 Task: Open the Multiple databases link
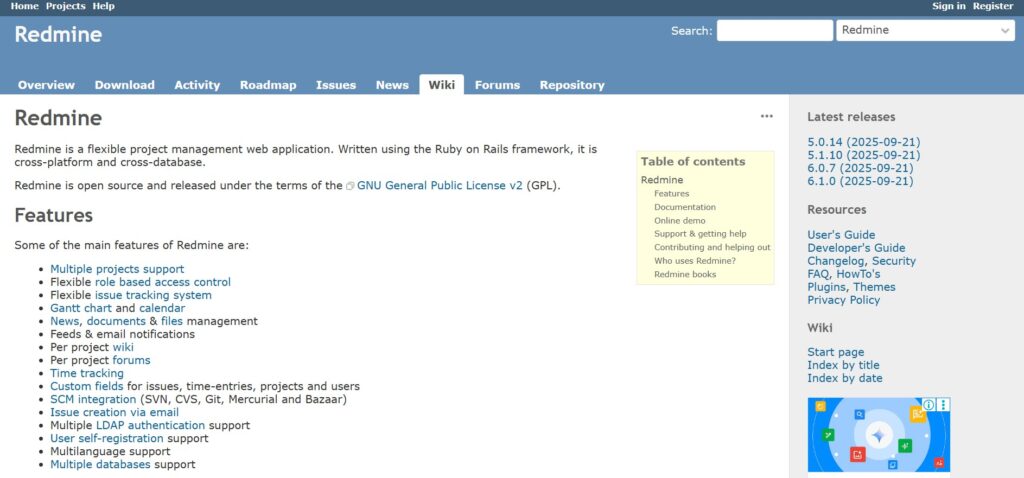point(101,464)
